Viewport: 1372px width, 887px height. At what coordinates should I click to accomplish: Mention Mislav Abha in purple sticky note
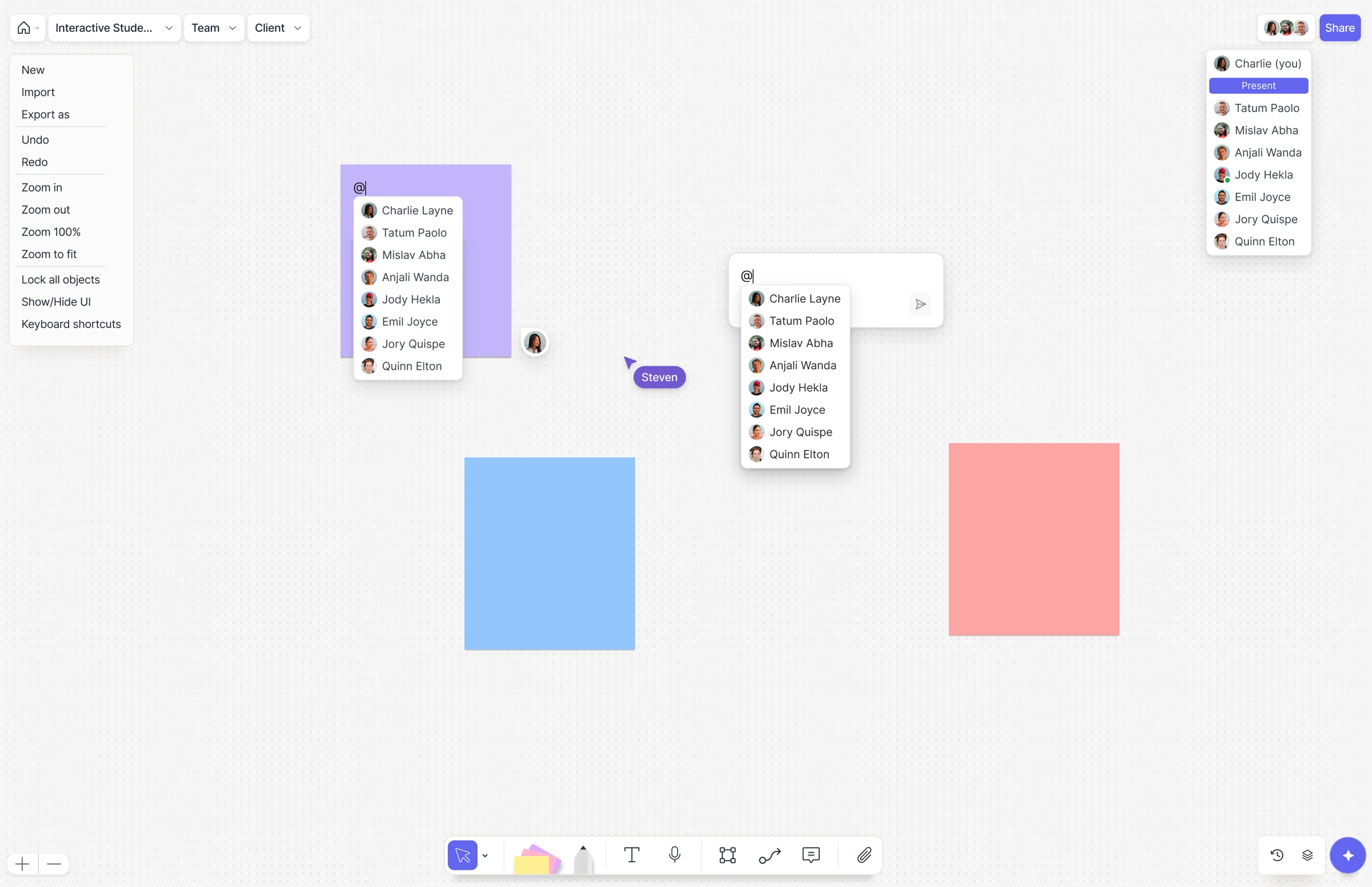coord(407,254)
